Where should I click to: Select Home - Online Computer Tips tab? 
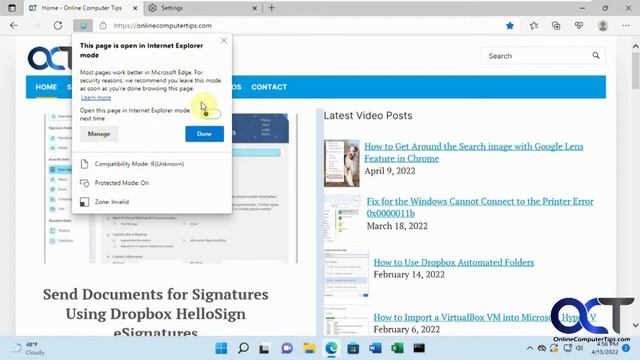[84, 8]
